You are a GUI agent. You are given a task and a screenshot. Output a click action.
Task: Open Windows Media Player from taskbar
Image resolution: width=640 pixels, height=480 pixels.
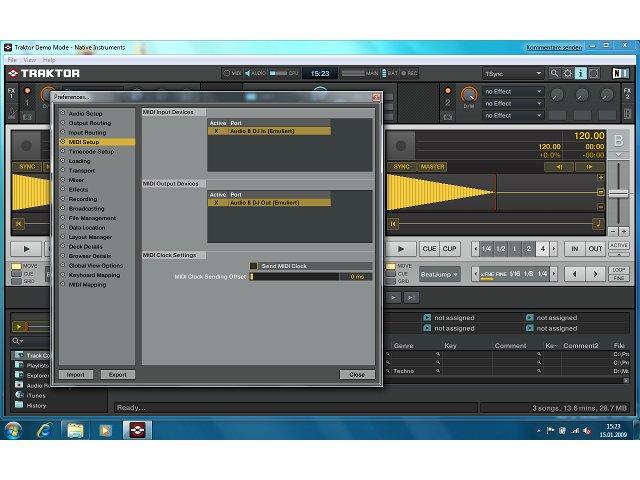[x=106, y=430]
